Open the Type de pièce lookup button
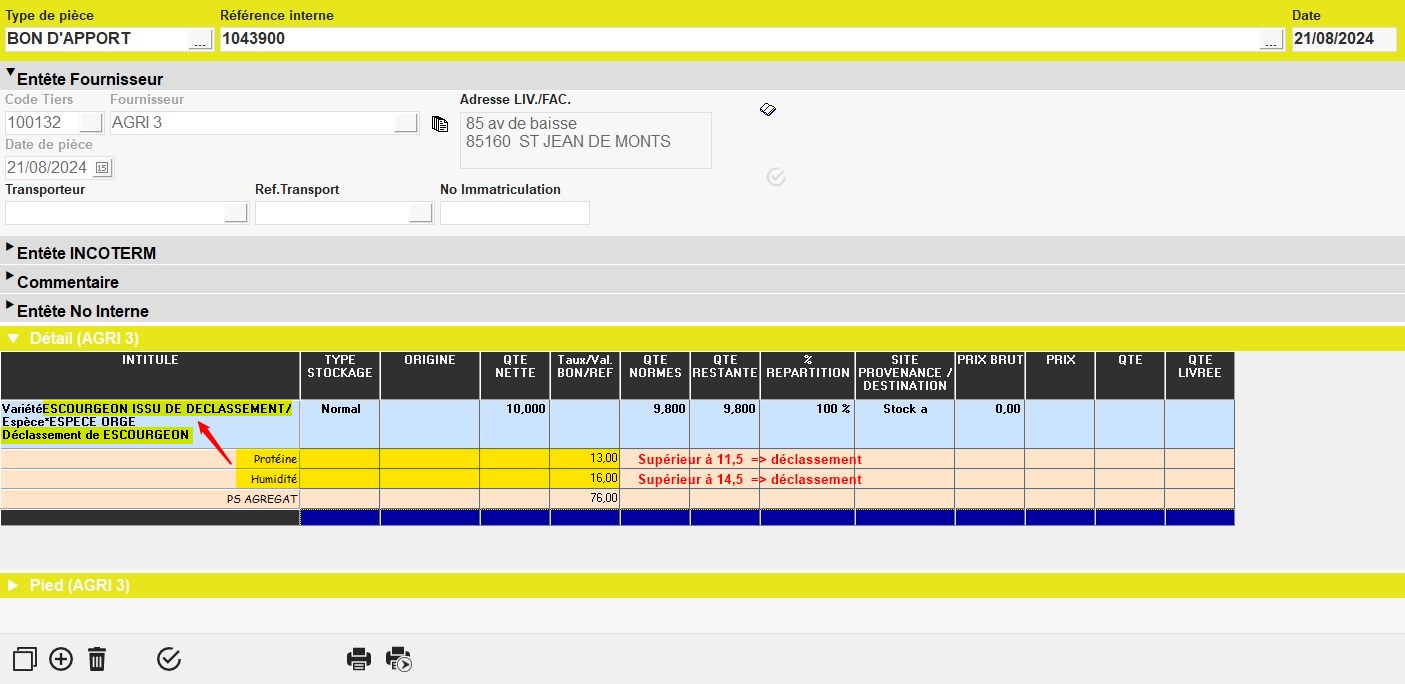The height and width of the screenshot is (684, 1405). point(200,40)
